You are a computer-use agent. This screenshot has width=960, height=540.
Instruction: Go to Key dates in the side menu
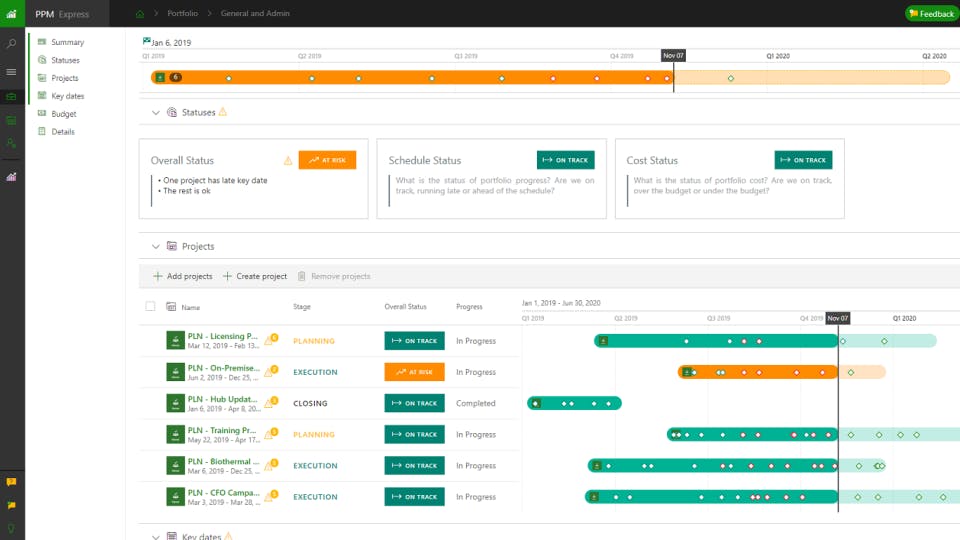point(67,96)
